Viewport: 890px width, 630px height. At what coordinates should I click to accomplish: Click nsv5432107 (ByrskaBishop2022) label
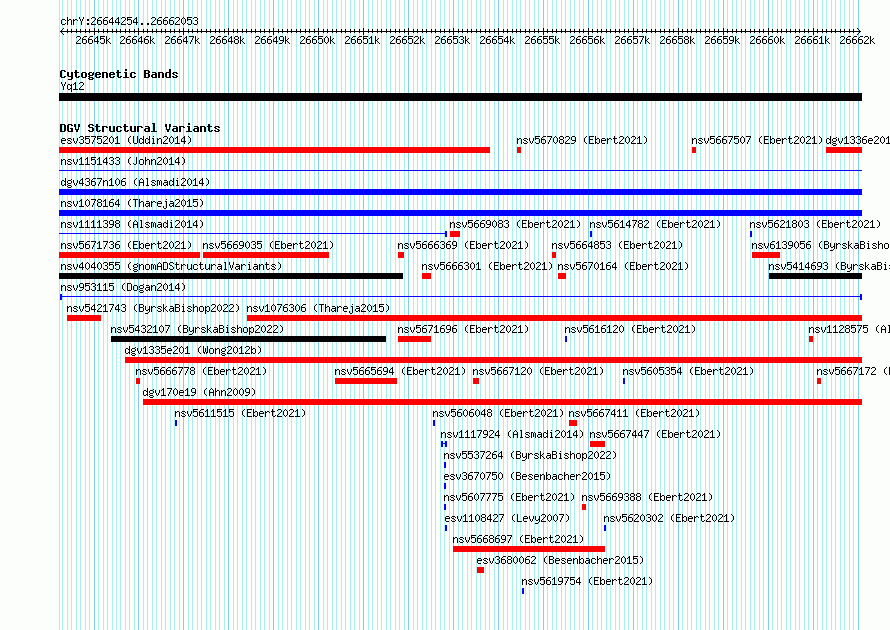point(197,329)
